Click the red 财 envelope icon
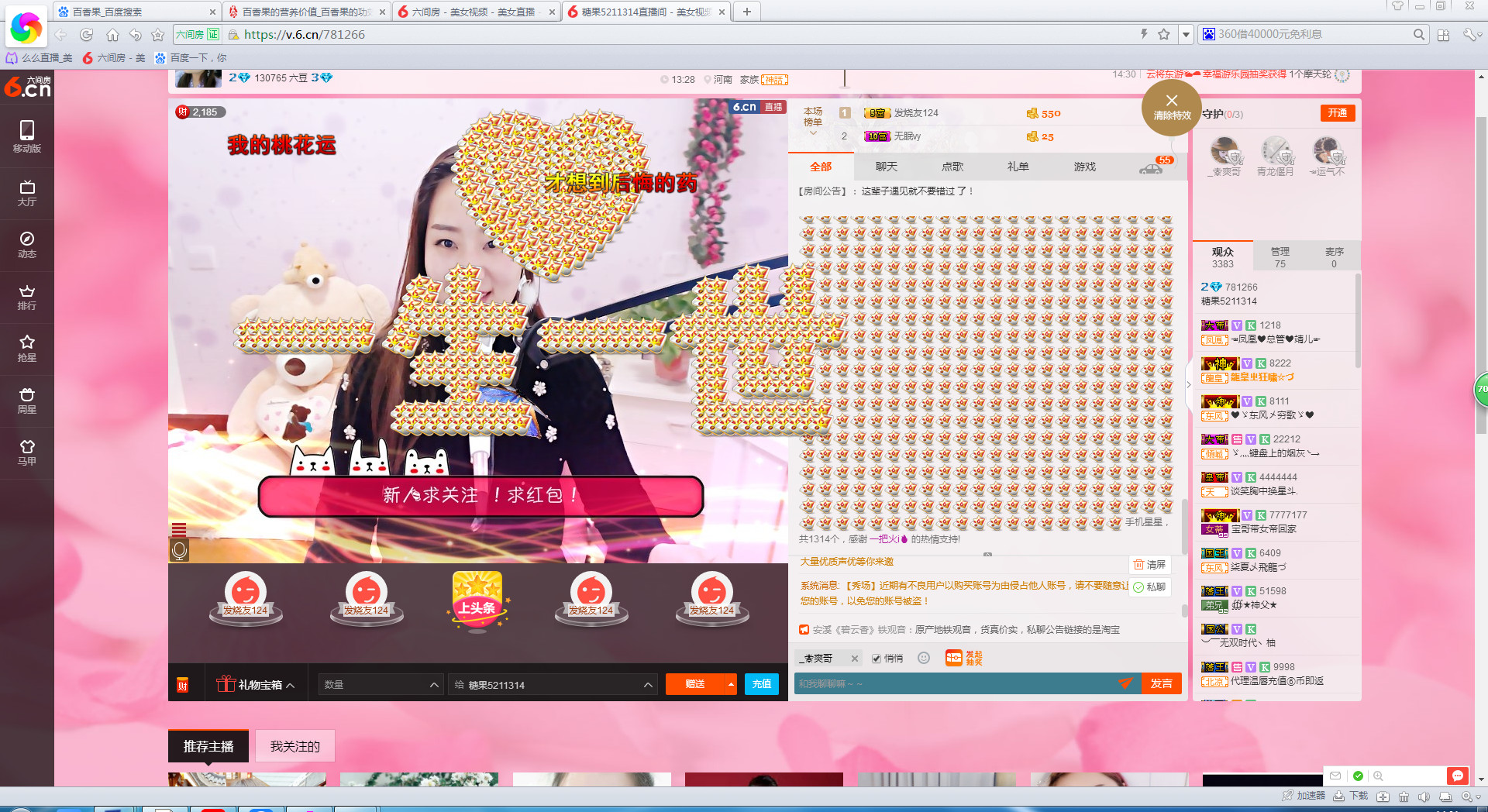Screen dimensions: 1488x812 183,684
